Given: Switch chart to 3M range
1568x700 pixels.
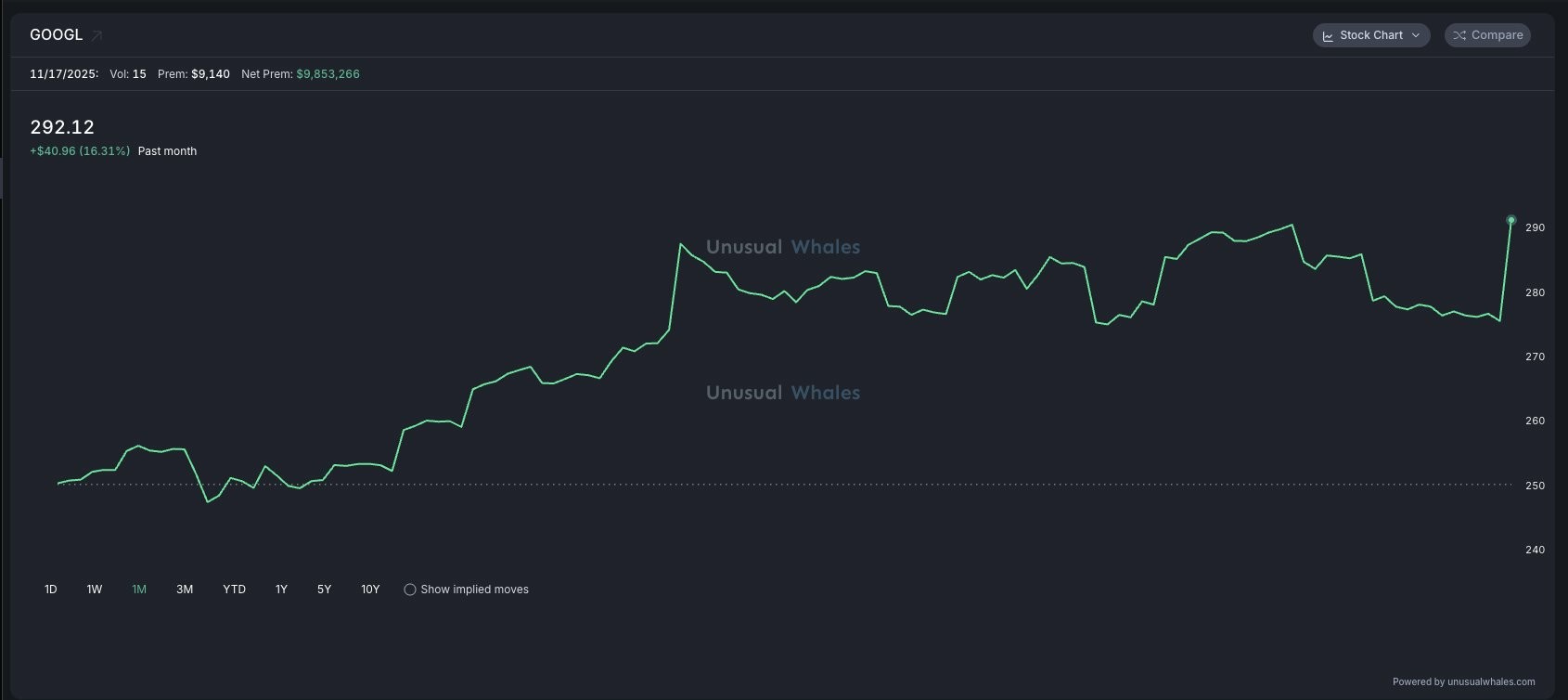Looking at the screenshot, I should click(x=185, y=590).
